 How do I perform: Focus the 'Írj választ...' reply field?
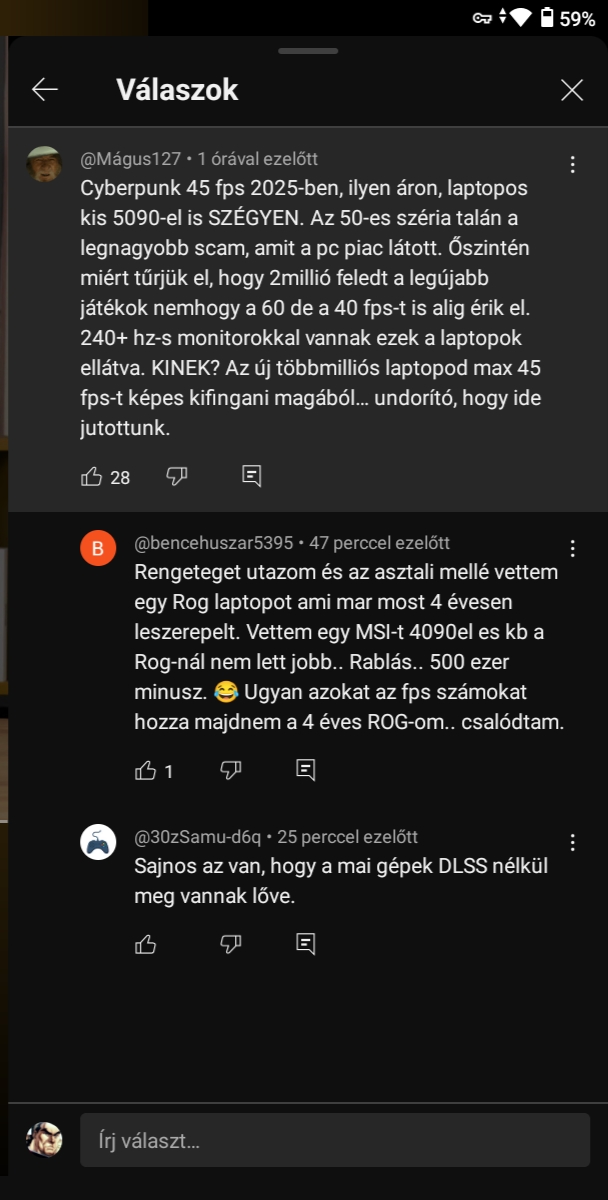[x=335, y=1140]
